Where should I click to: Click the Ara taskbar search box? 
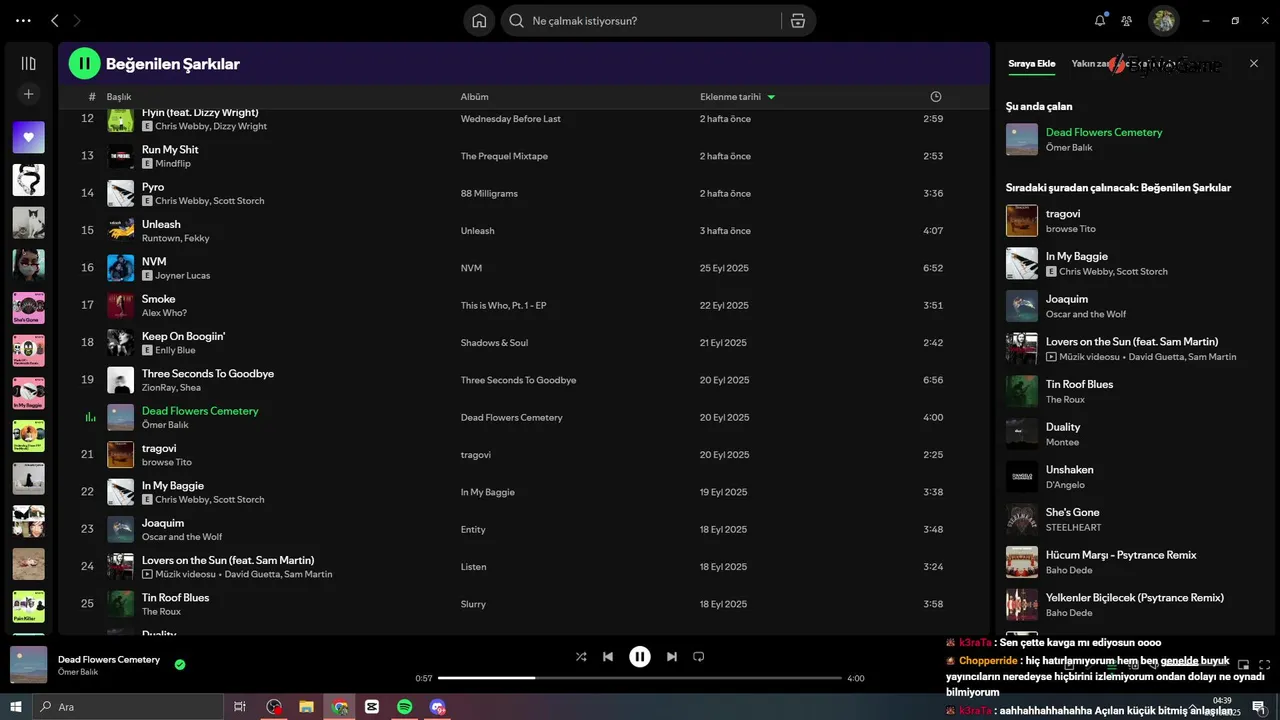pyautogui.click(x=127, y=707)
